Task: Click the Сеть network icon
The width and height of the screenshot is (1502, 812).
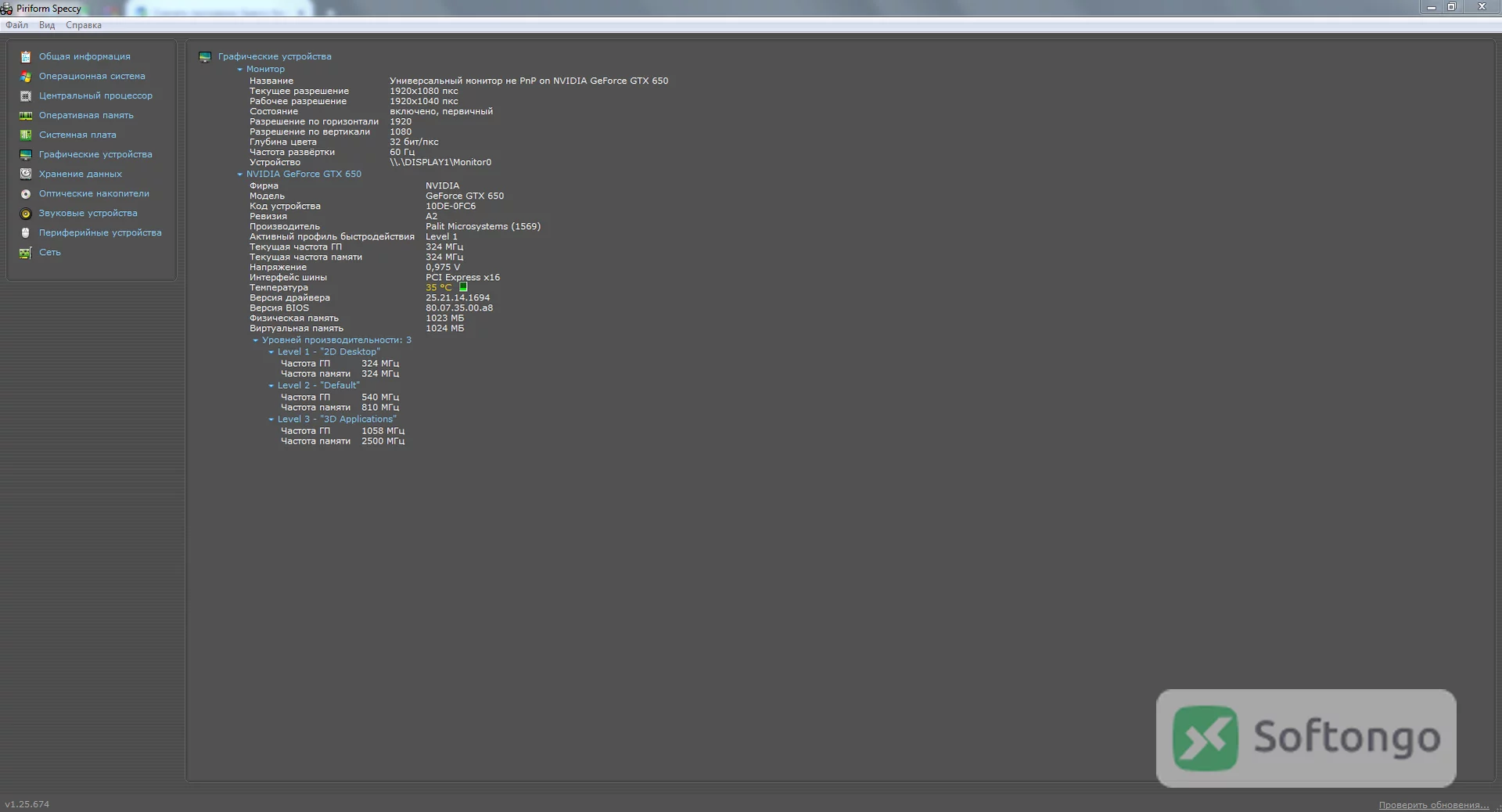Action: [x=26, y=253]
